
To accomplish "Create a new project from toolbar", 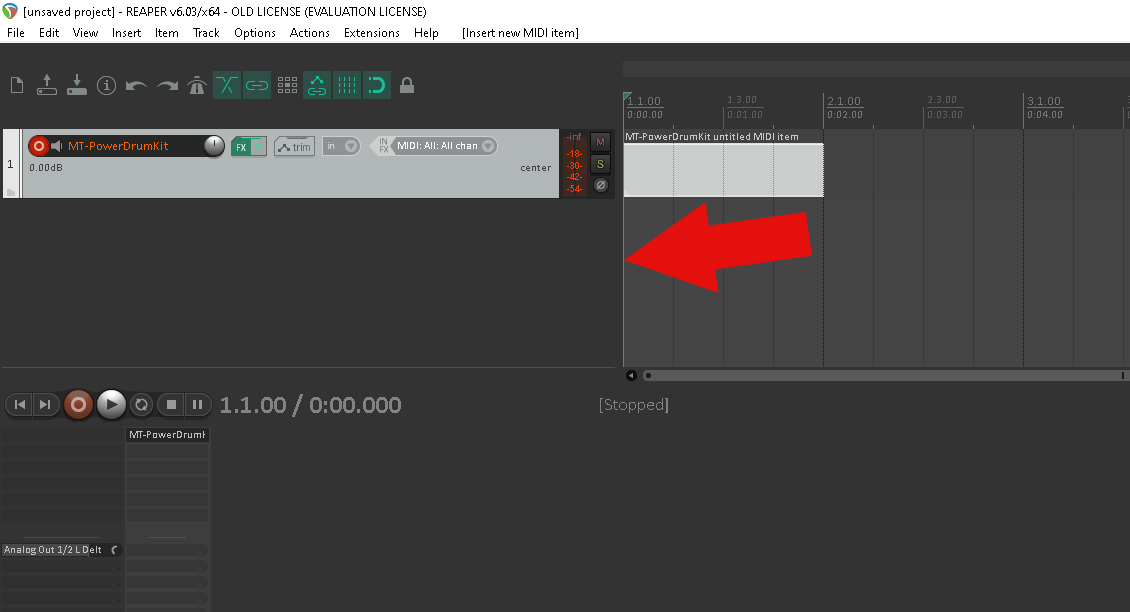I will (x=17, y=86).
